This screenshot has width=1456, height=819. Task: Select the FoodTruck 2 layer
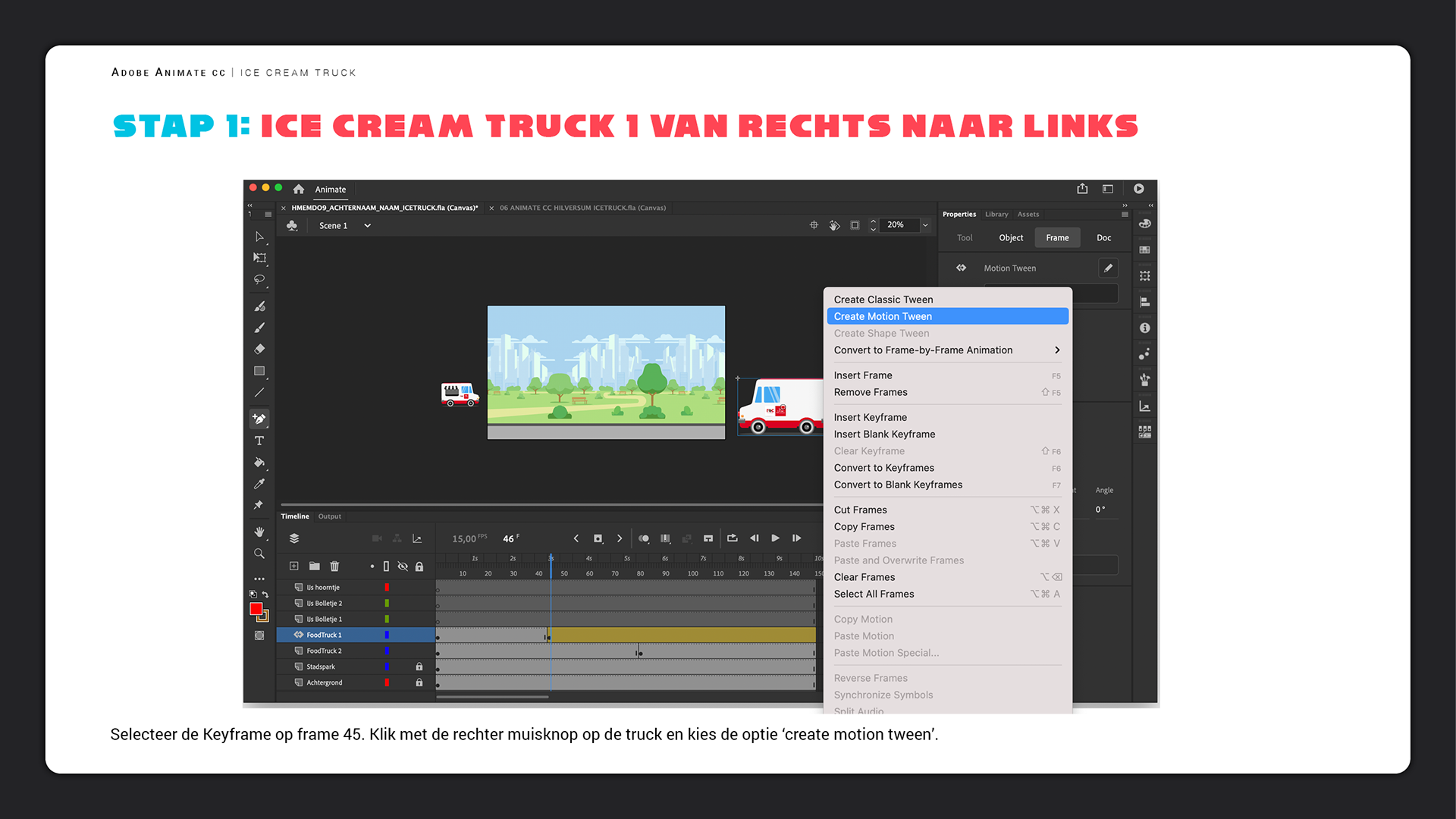(x=324, y=651)
